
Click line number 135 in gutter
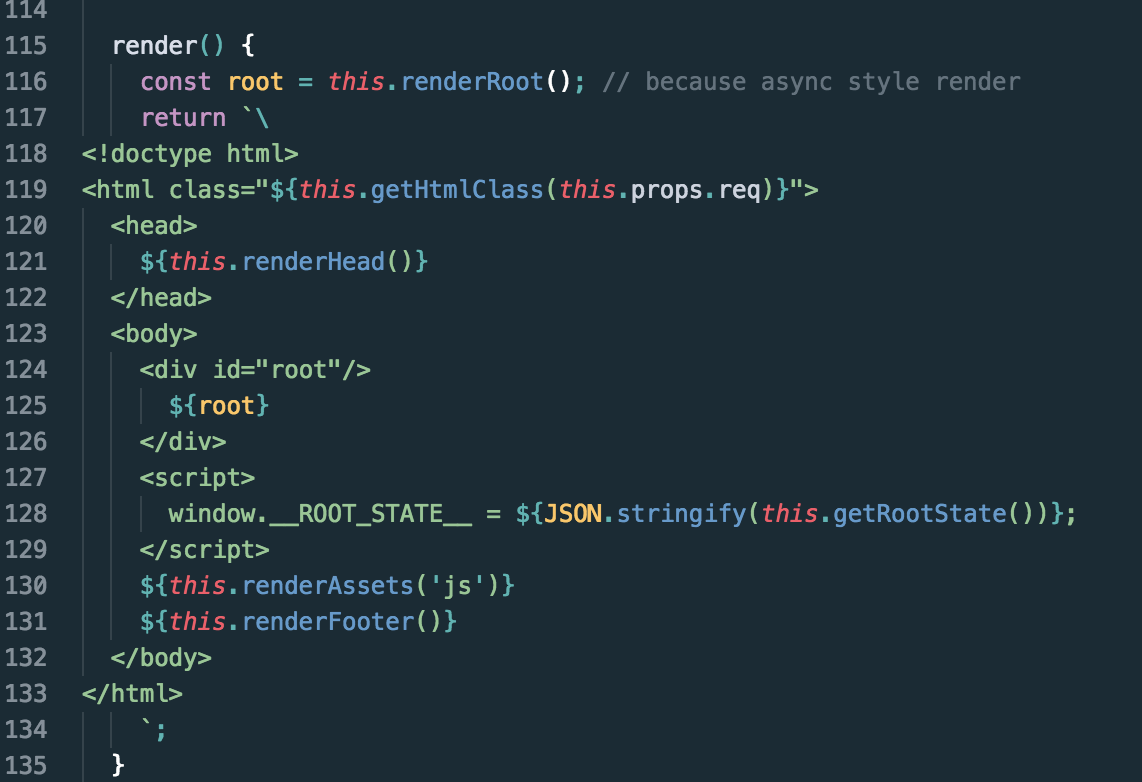tap(26, 766)
